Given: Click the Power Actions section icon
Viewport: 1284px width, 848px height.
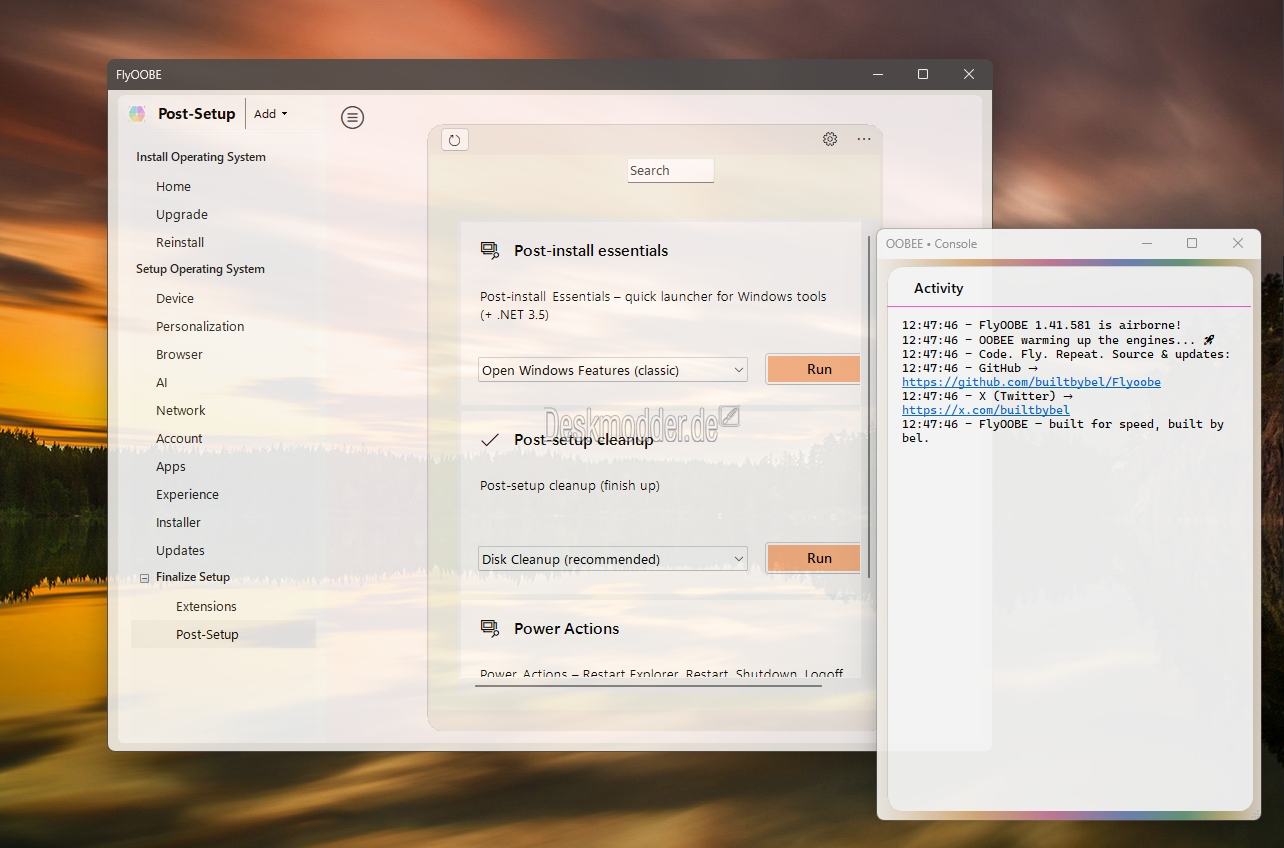Looking at the screenshot, I should [490, 629].
